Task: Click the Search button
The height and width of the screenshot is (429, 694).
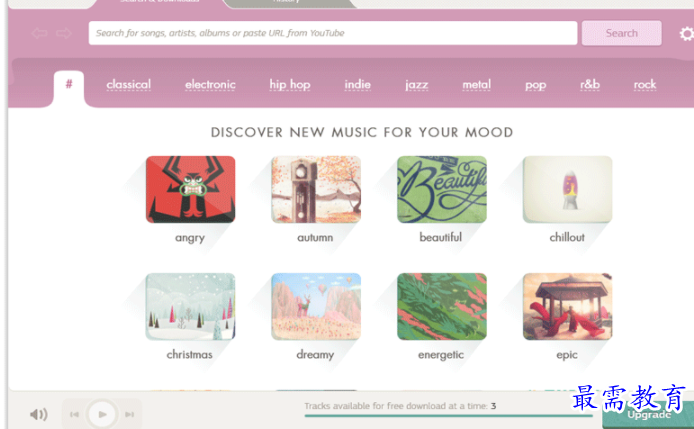Action: (621, 33)
